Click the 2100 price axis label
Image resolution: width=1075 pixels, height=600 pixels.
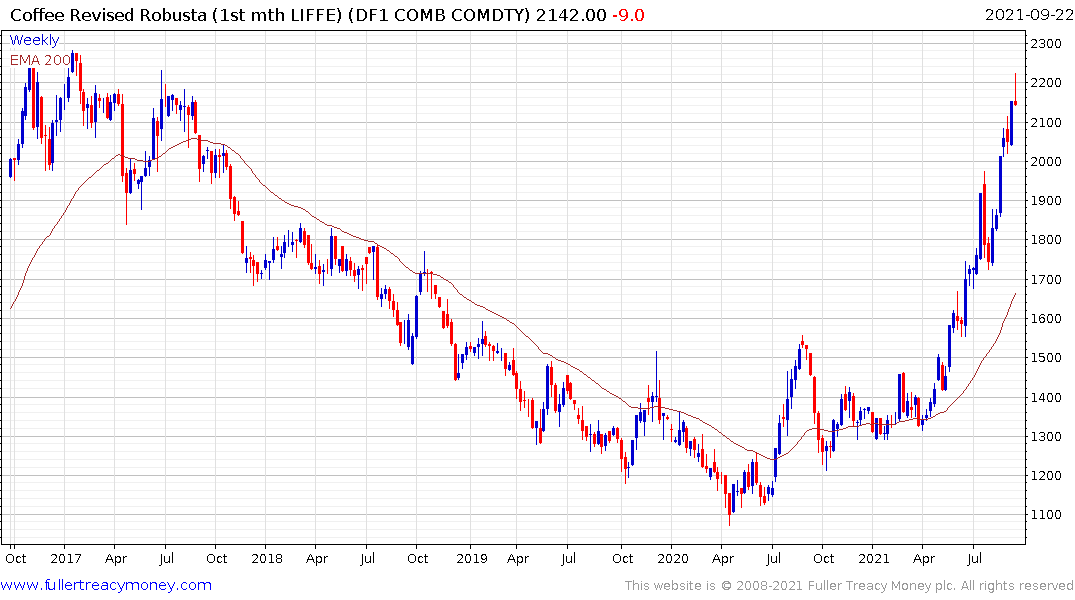pyautogui.click(x=1046, y=123)
